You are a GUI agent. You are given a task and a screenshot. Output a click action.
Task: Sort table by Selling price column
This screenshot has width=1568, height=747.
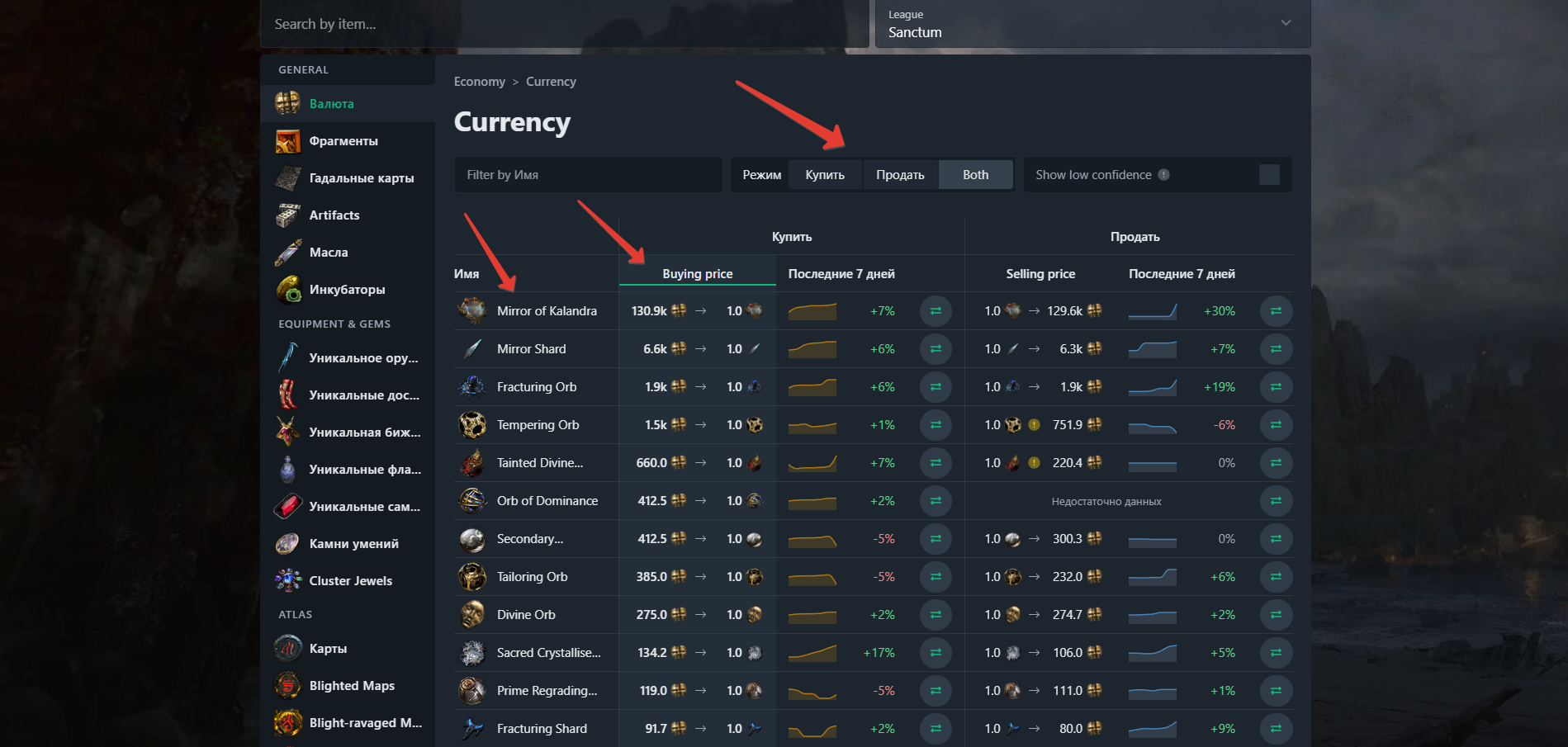(x=1040, y=274)
